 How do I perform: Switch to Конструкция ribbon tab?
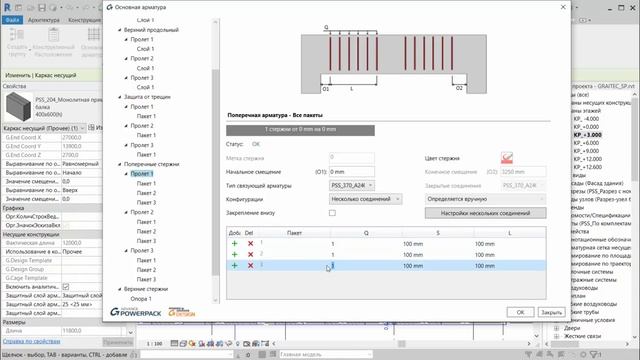[x=84, y=20]
